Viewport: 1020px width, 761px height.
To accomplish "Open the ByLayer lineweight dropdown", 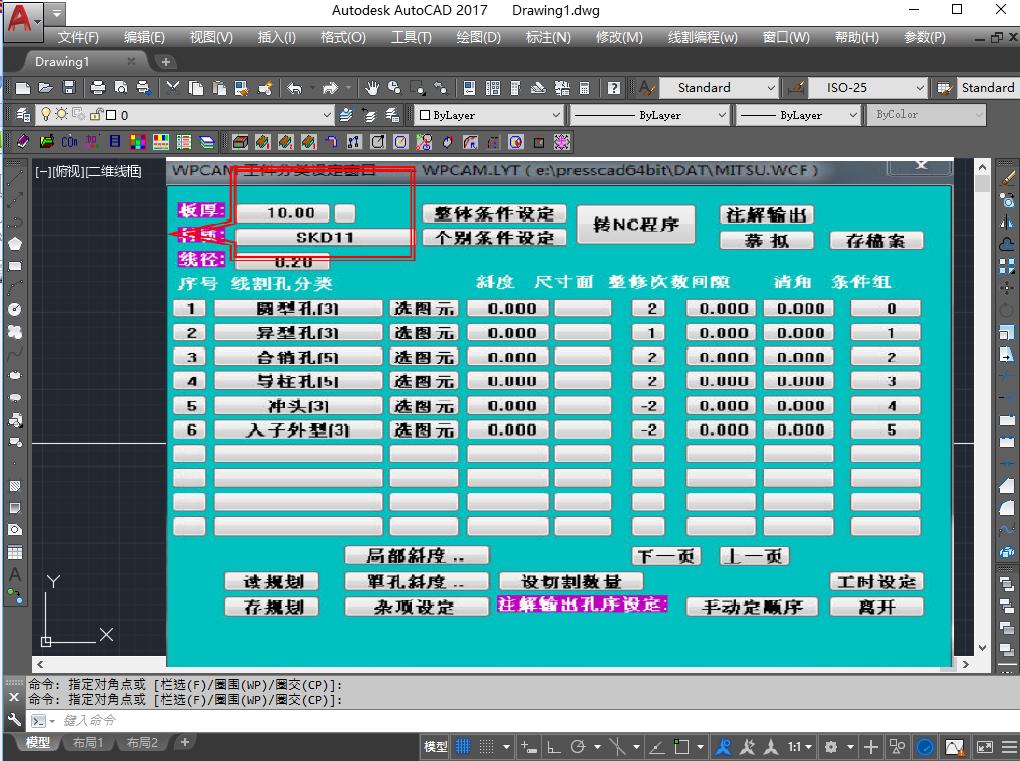I will [799, 115].
